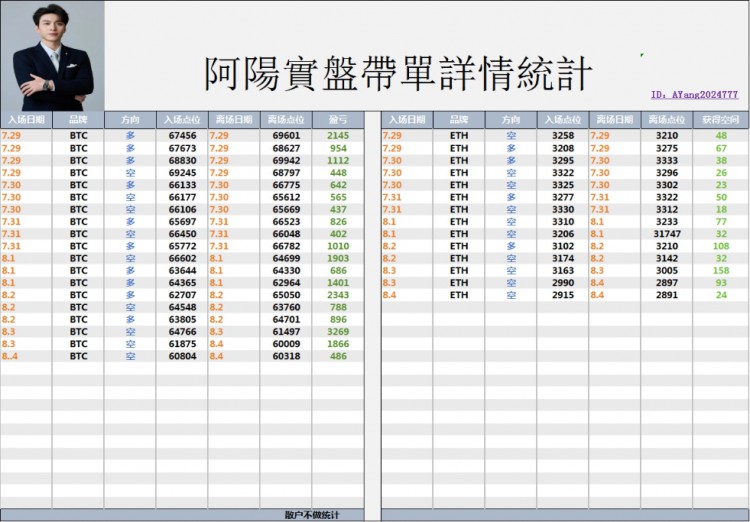Select ETH entry price cell 3102
750x522 pixels.
562,246
